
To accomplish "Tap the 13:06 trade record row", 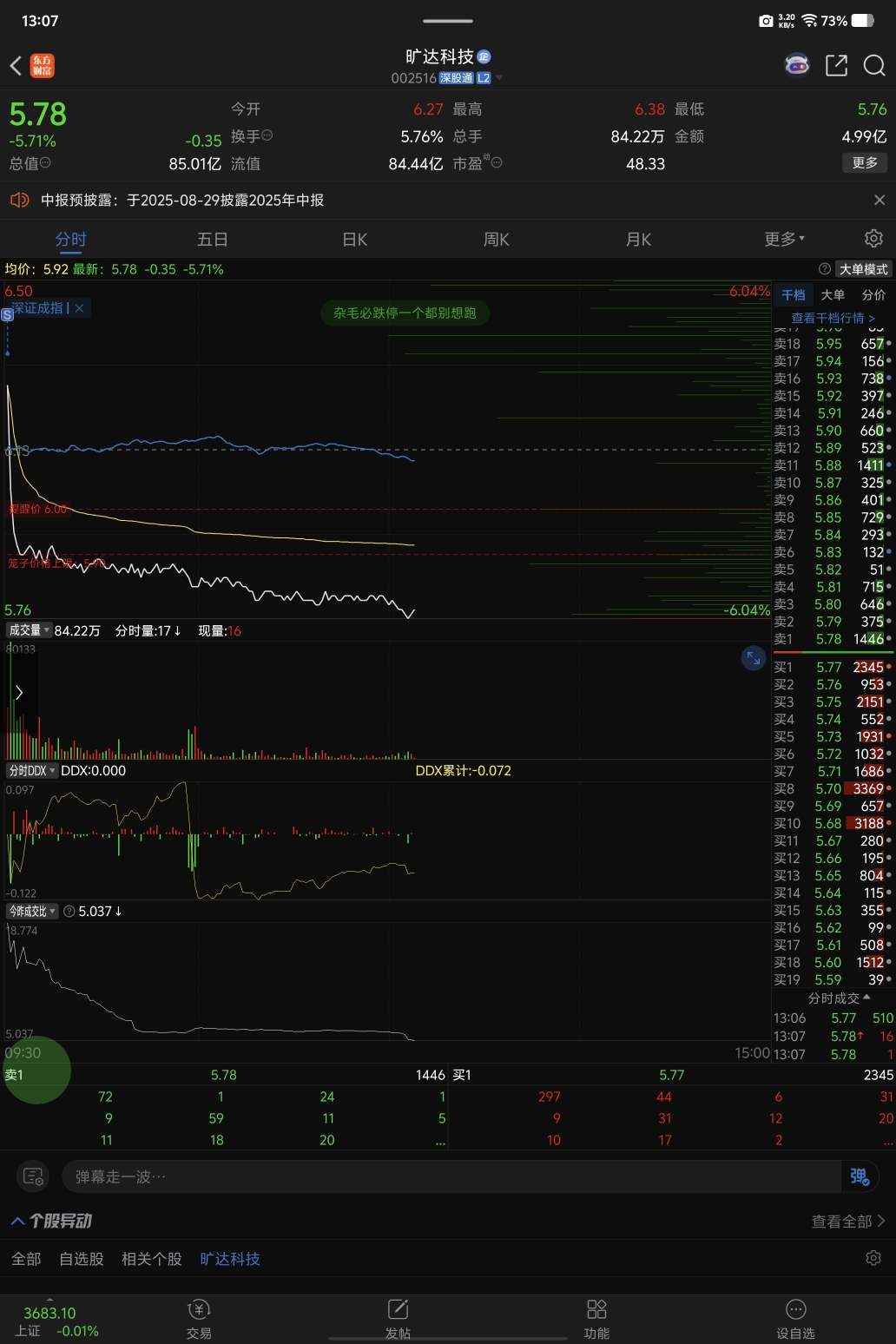I will coord(833,1018).
